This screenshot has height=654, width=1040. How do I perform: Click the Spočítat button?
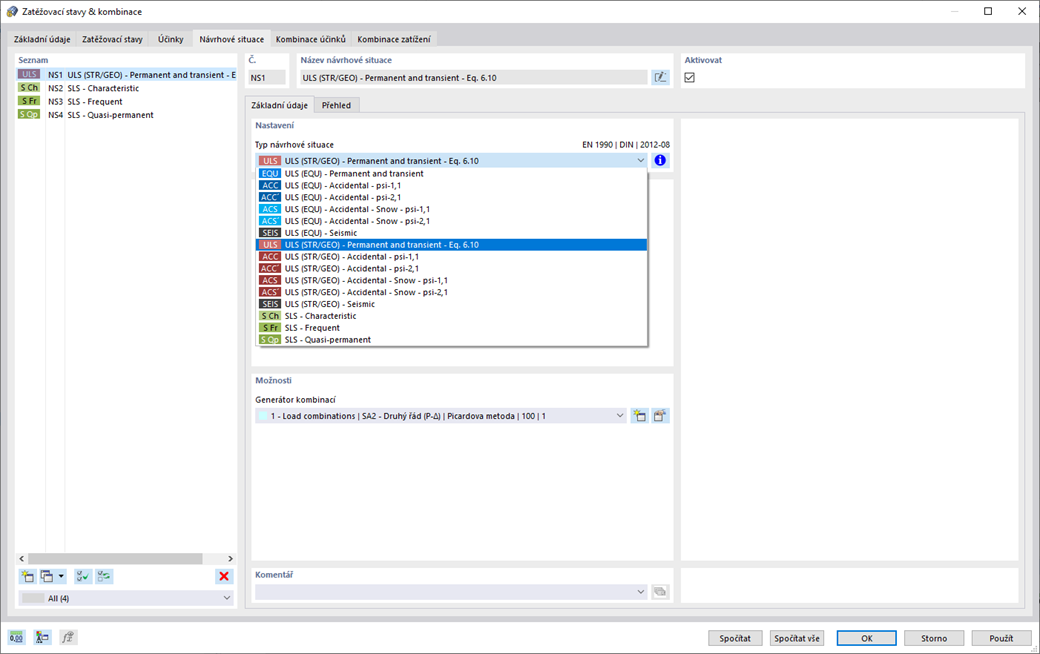735,638
